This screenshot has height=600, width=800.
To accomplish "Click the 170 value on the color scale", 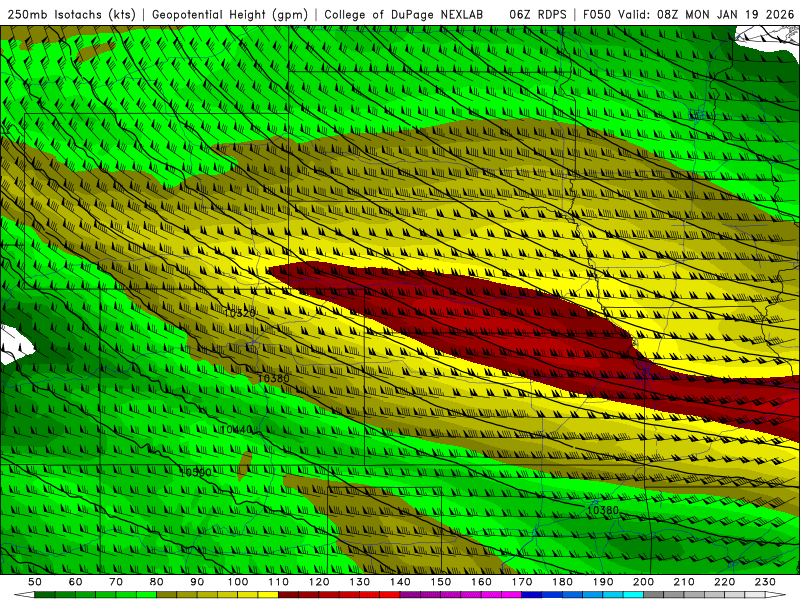I will pos(522,582).
